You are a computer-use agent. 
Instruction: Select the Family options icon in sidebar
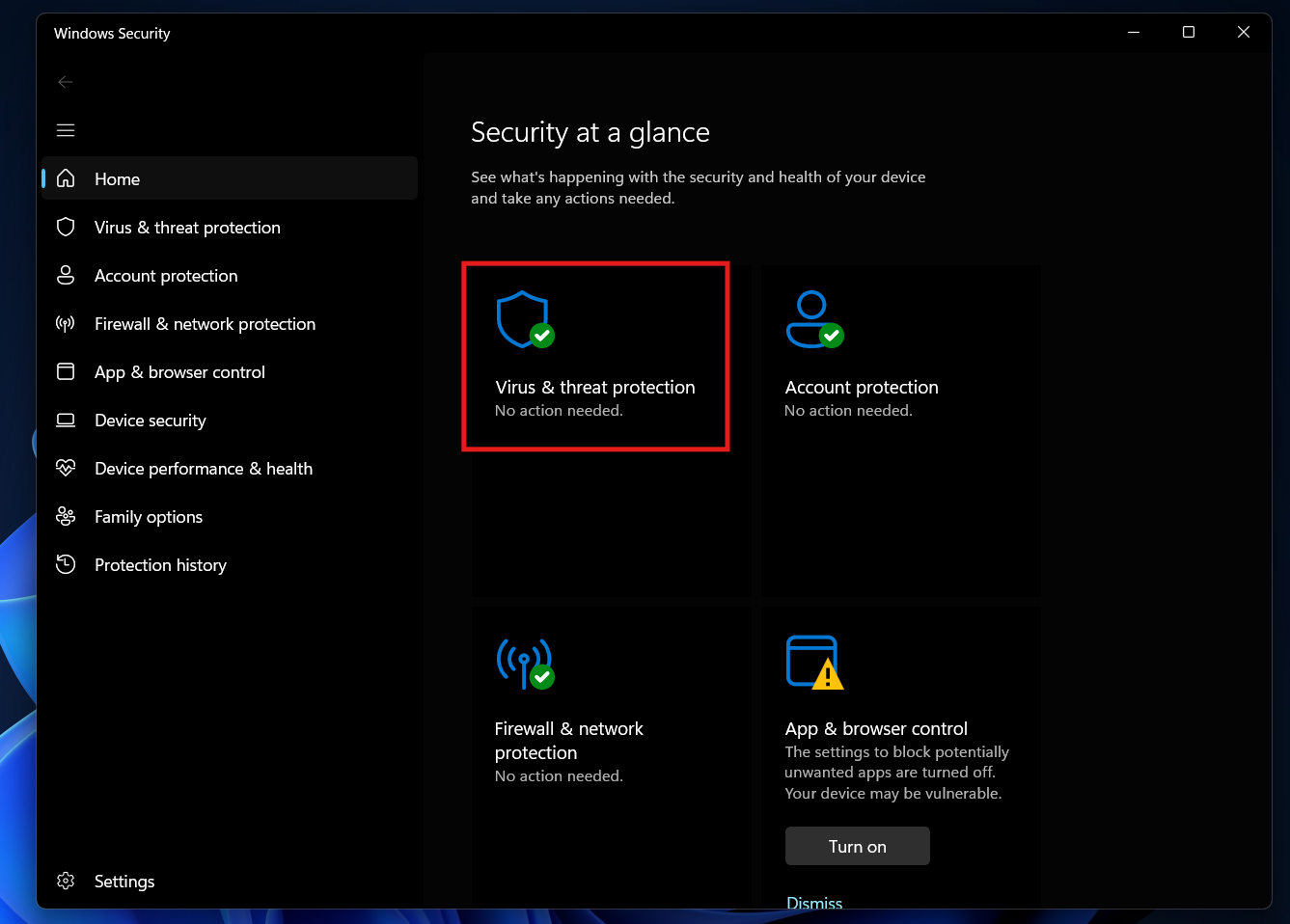point(65,516)
